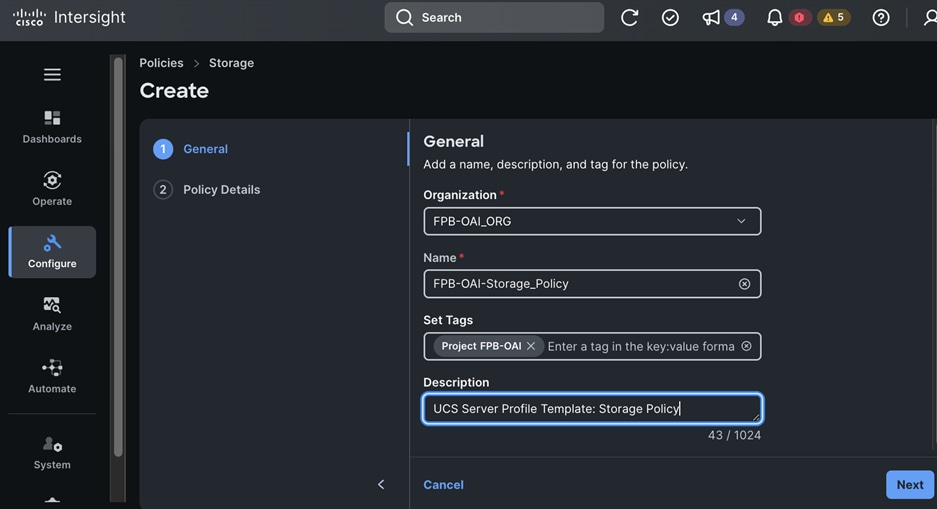Click the Search box
Screen dimensions: 937x509
(x=494, y=17)
